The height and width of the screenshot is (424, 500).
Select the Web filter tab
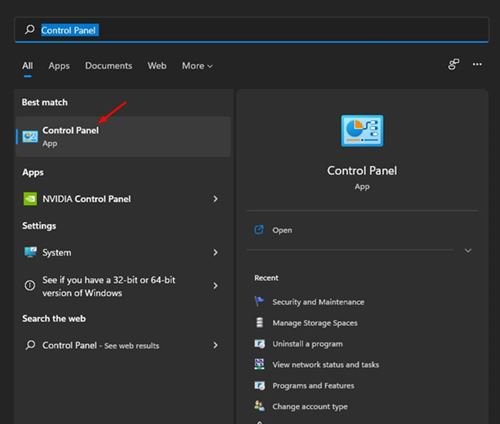tap(157, 66)
